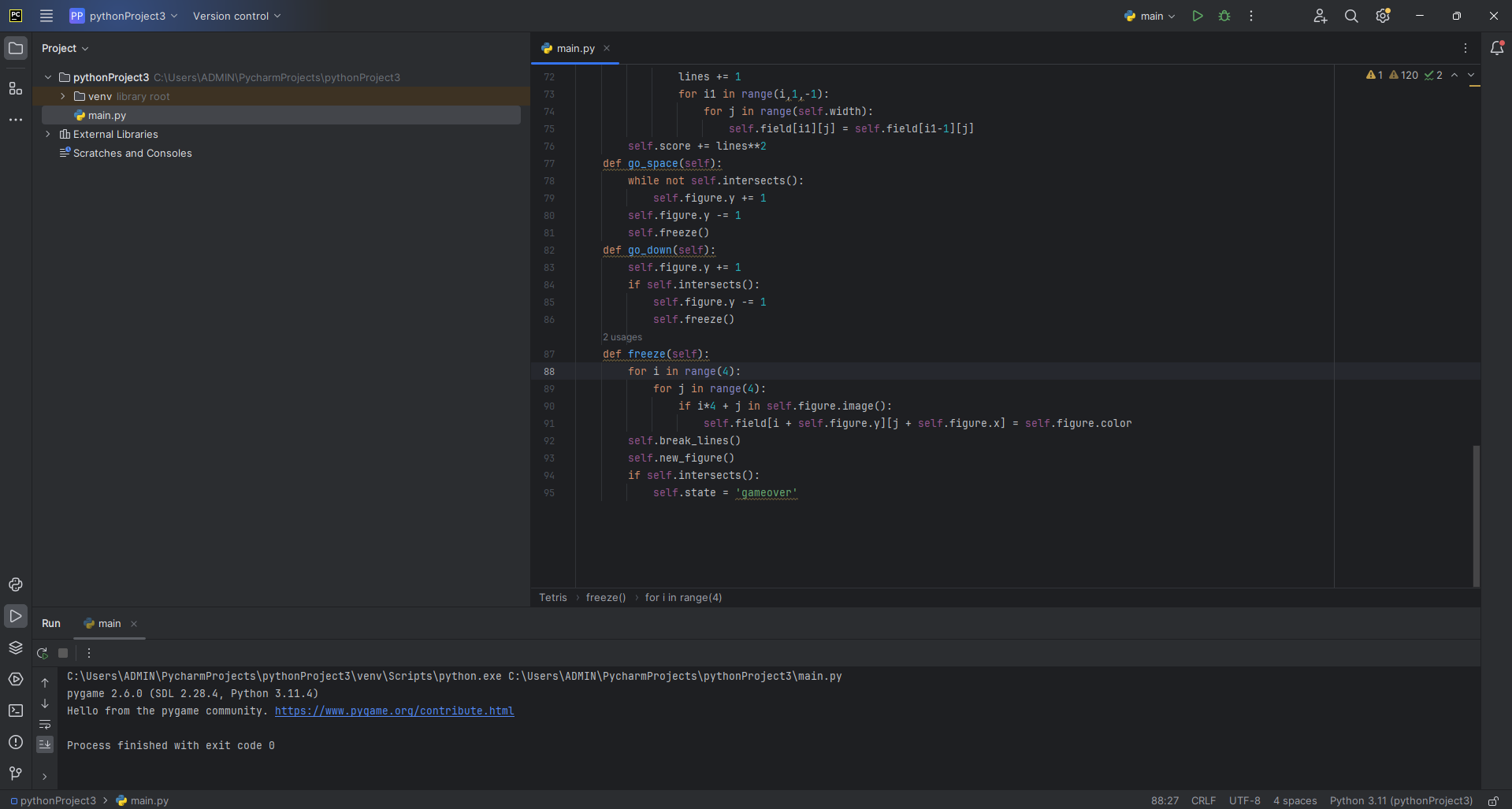Open the Run tool window icon
This screenshot has height=809, width=1512.
16,616
